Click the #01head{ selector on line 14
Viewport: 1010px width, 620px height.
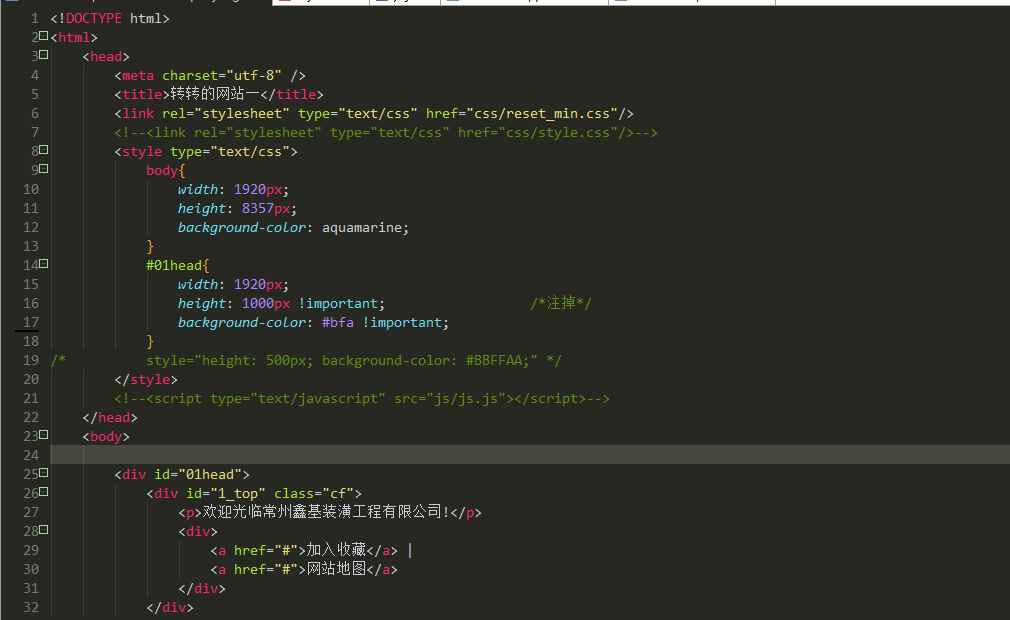(178, 265)
